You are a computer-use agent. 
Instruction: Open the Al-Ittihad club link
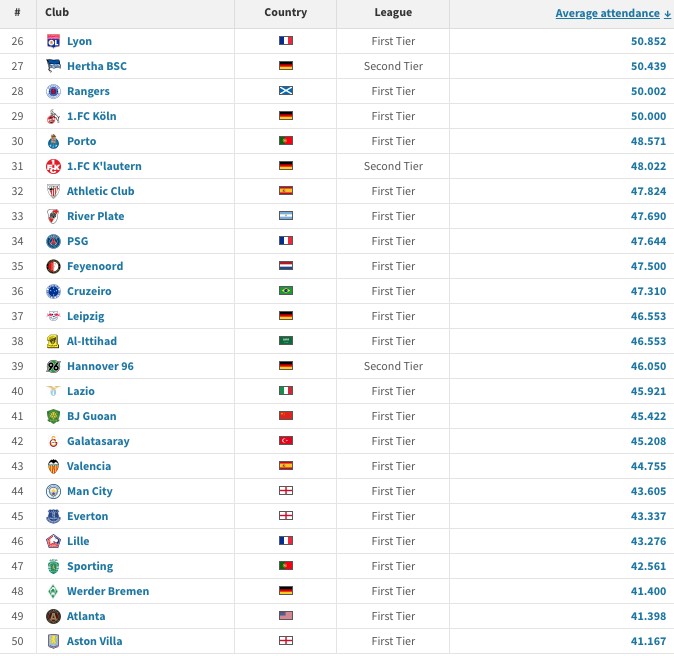tap(92, 341)
